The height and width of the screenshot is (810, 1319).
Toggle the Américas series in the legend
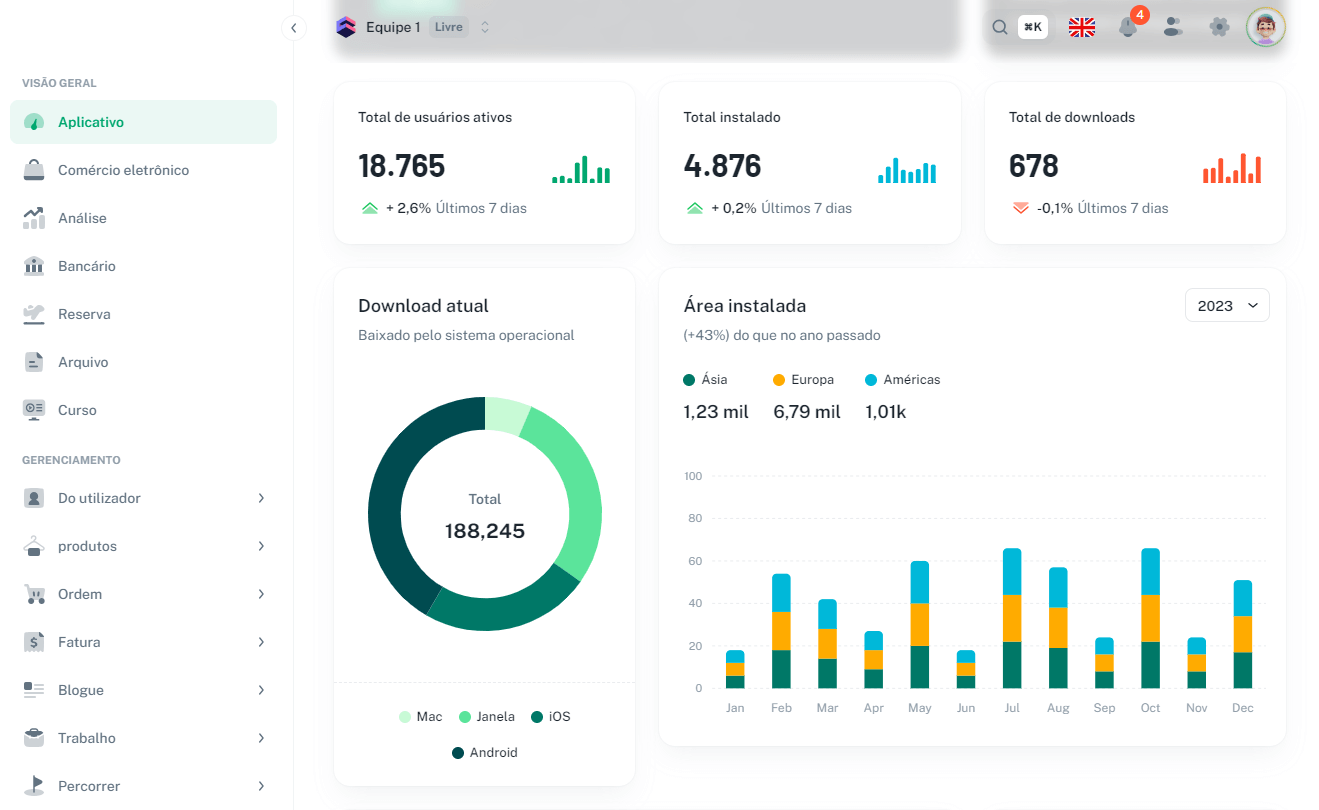pyautogui.click(x=902, y=380)
